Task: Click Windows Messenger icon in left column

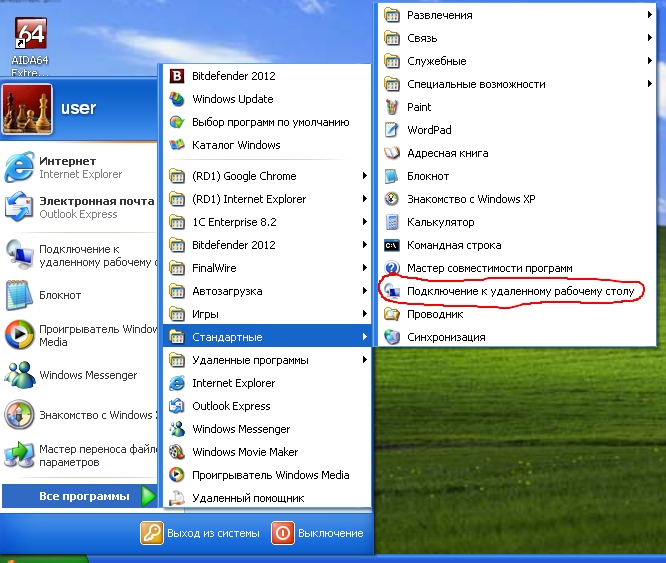Action: tap(19, 375)
